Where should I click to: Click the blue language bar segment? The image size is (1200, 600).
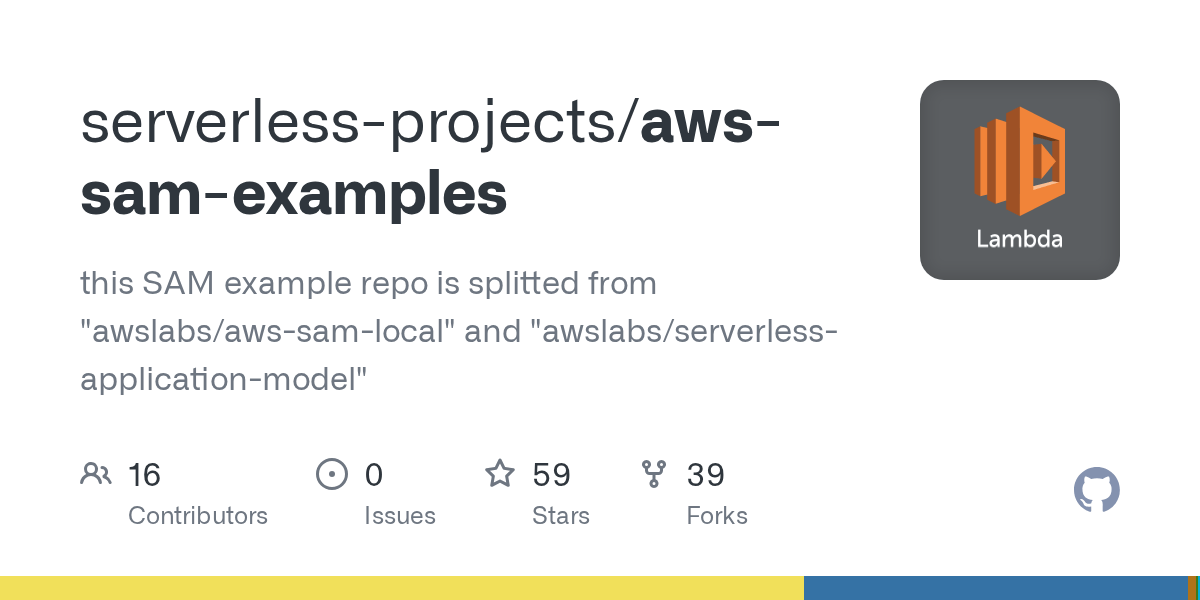995,588
